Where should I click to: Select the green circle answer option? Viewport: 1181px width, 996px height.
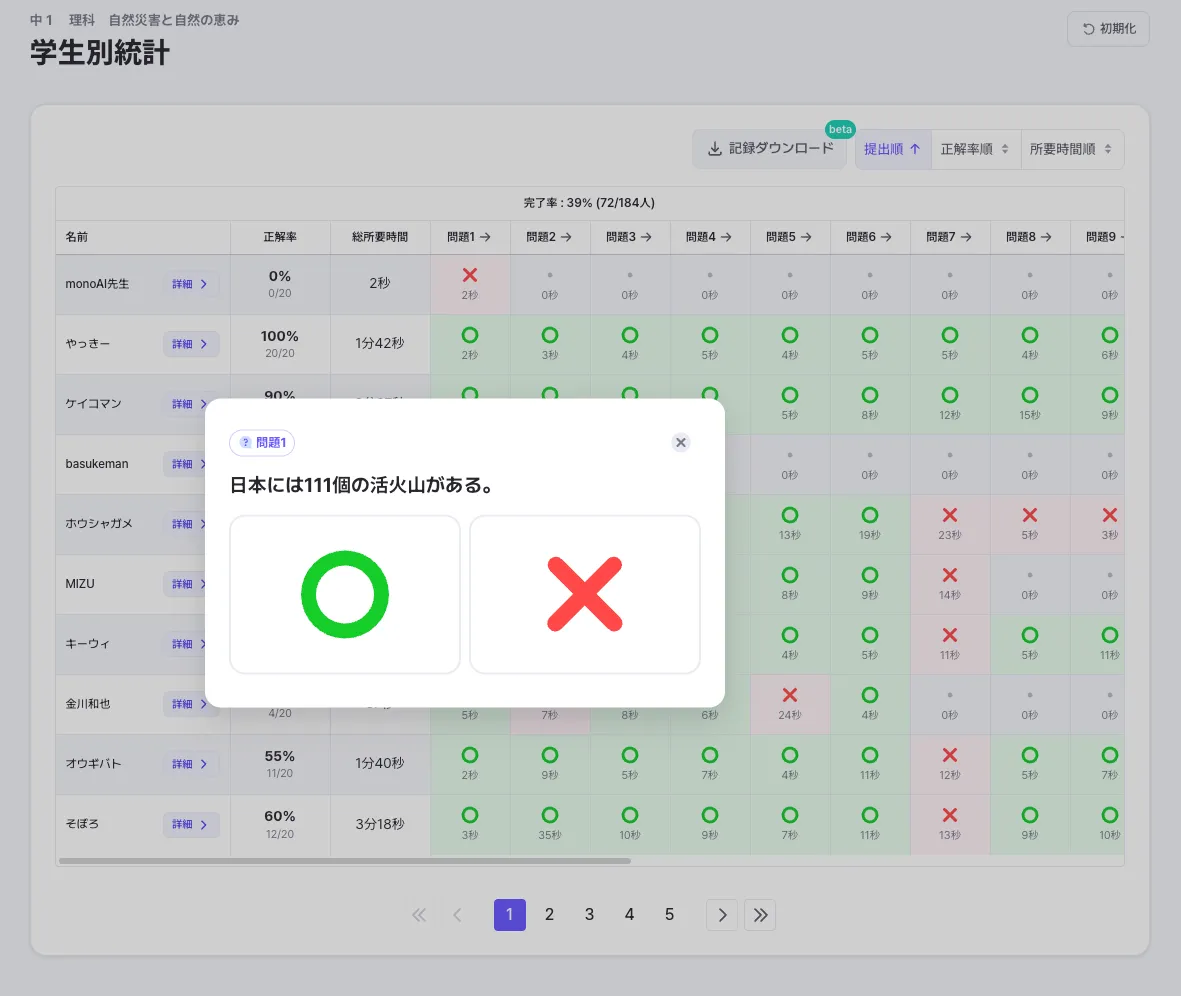click(x=345, y=594)
